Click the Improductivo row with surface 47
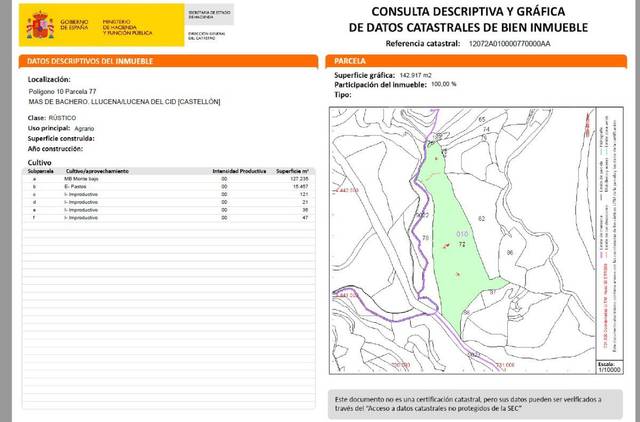640x422 pixels. 168,218
